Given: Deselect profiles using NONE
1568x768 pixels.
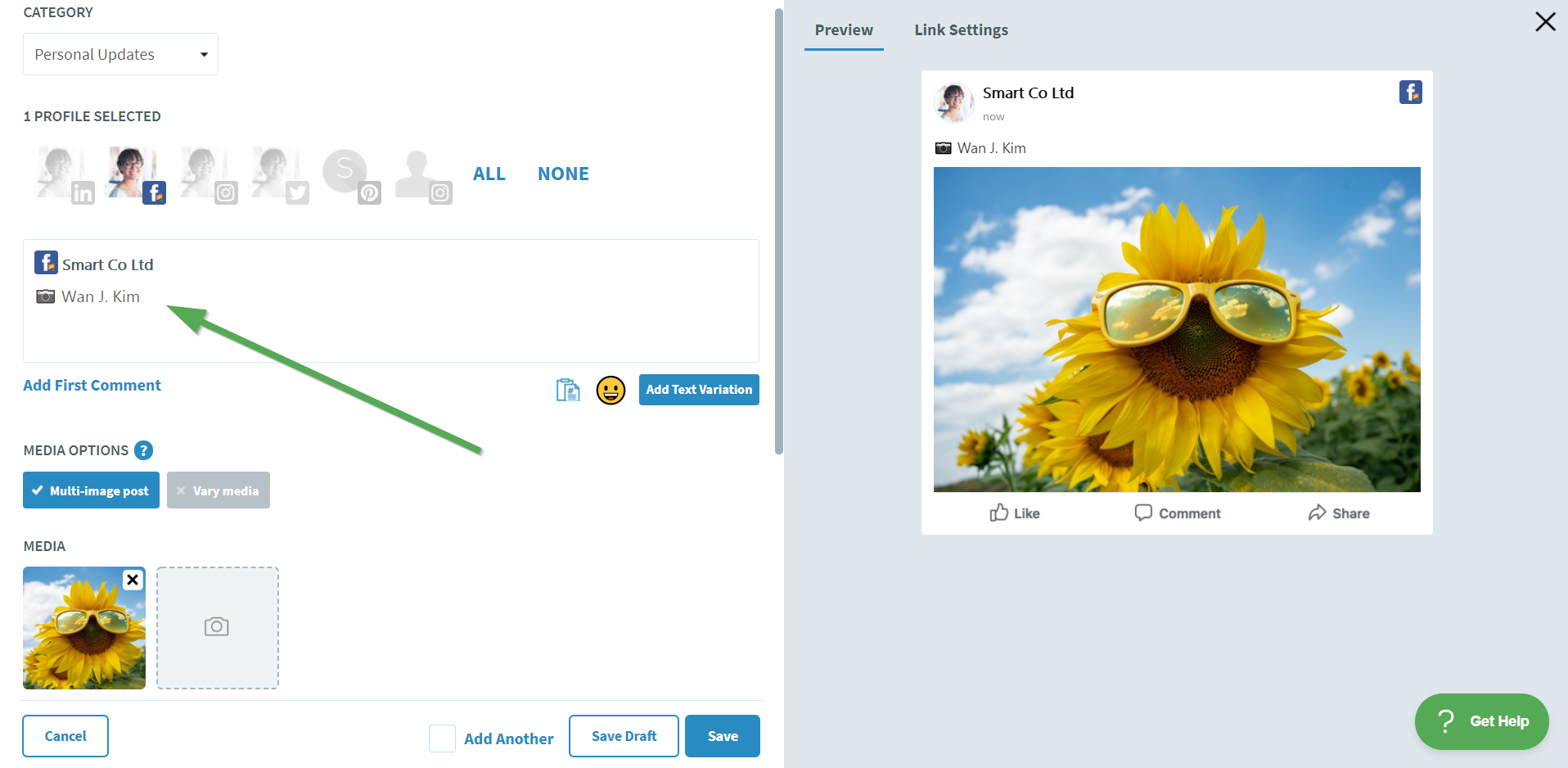Looking at the screenshot, I should pyautogui.click(x=562, y=173).
